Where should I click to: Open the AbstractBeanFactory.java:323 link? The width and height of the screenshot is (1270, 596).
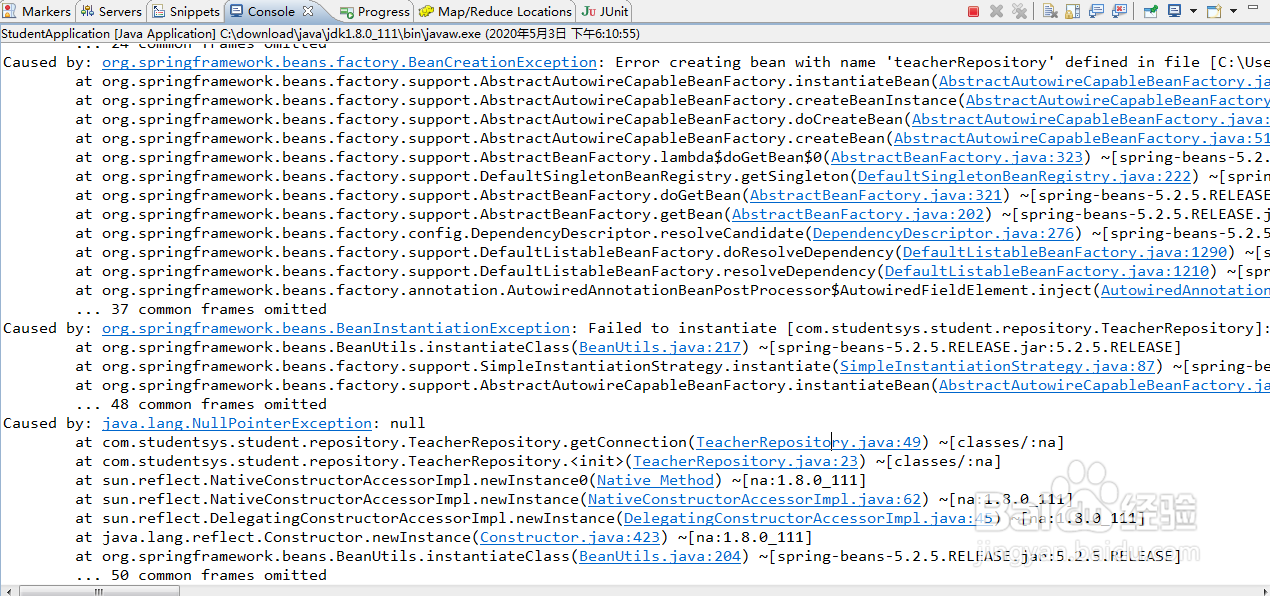tap(957, 157)
